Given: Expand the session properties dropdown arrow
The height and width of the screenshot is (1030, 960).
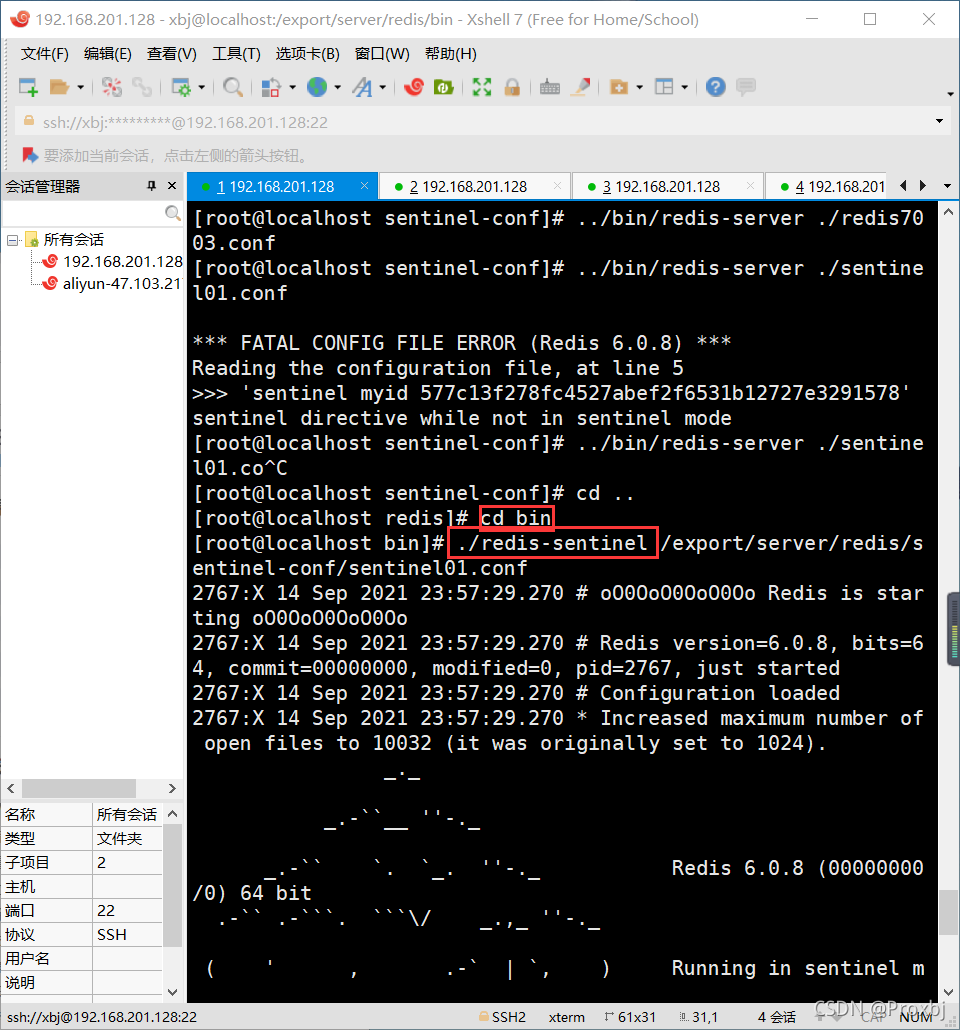Looking at the screenshot, I should [x=201, y=87].
